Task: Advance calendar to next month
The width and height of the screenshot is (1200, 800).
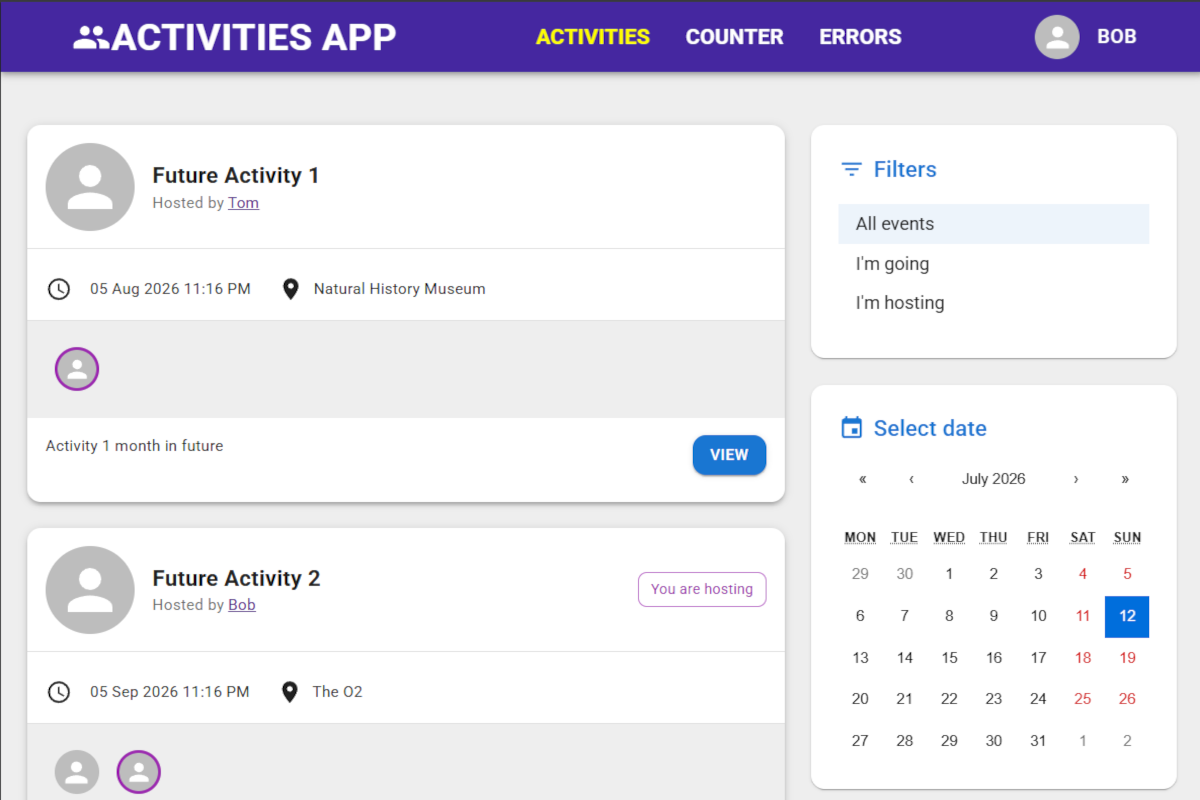Action: (x=1076, y=479)
